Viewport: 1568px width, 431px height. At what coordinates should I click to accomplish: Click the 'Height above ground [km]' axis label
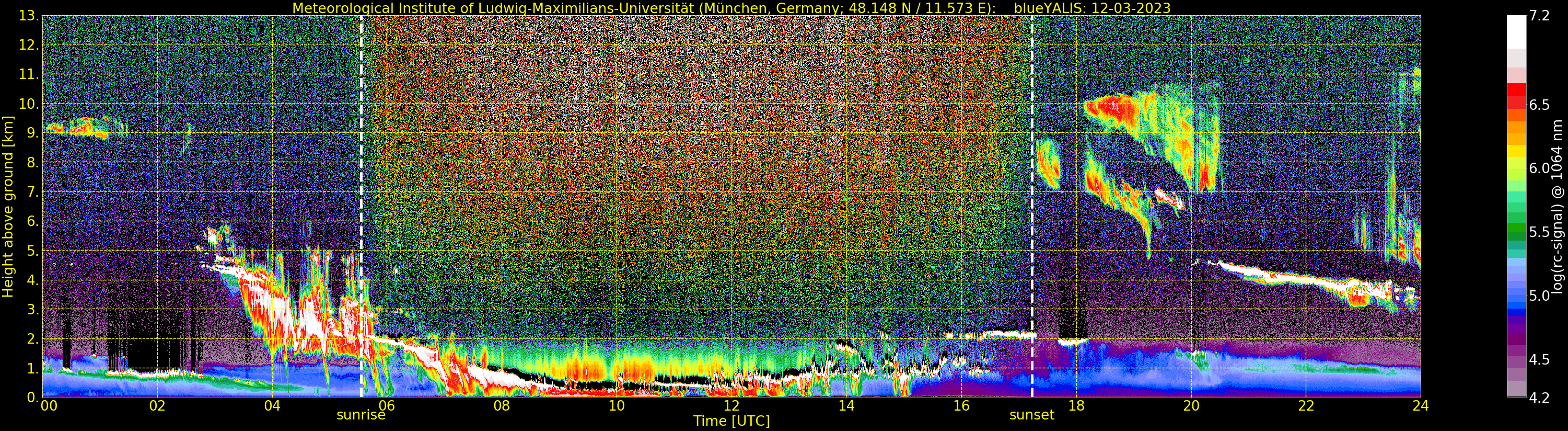coord(8,206)
